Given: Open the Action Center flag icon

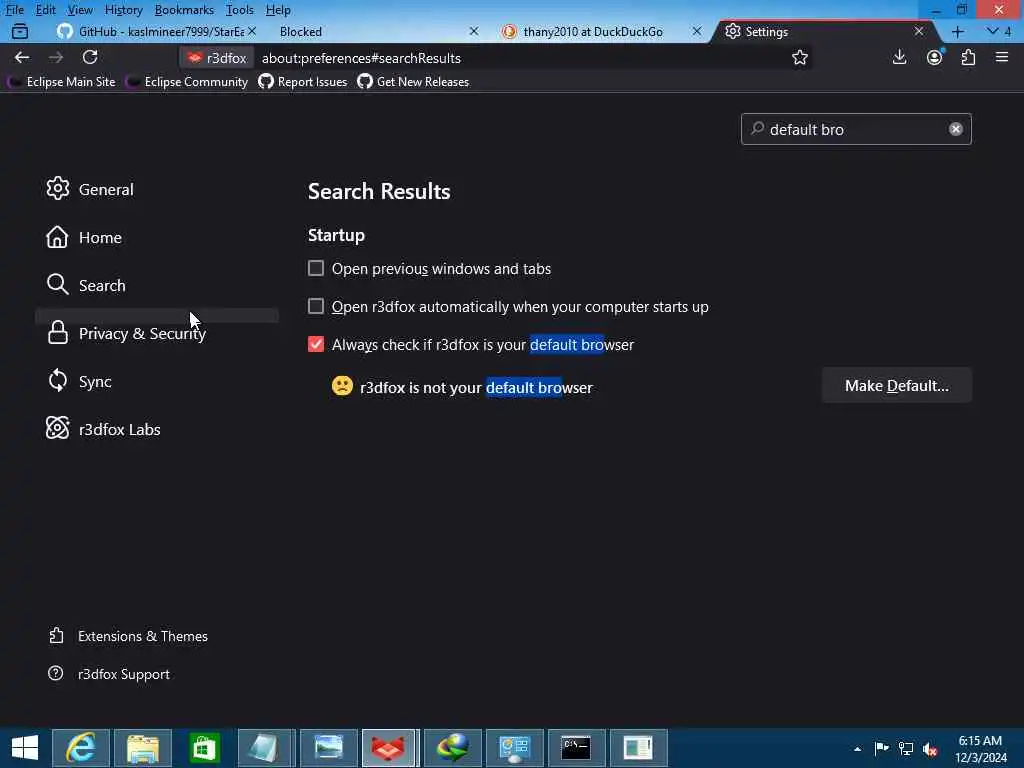Looking at the screenshot, I should tap(882, 749).
